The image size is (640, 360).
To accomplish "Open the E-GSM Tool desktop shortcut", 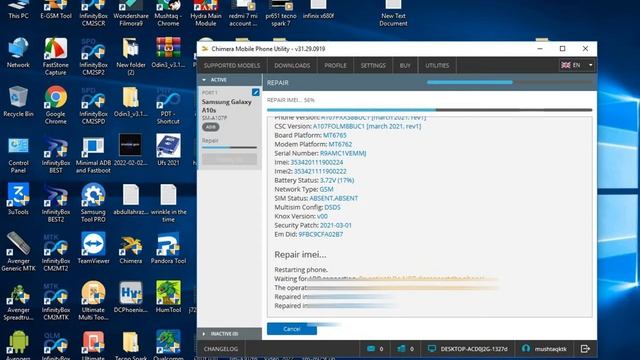I will 56,9.
